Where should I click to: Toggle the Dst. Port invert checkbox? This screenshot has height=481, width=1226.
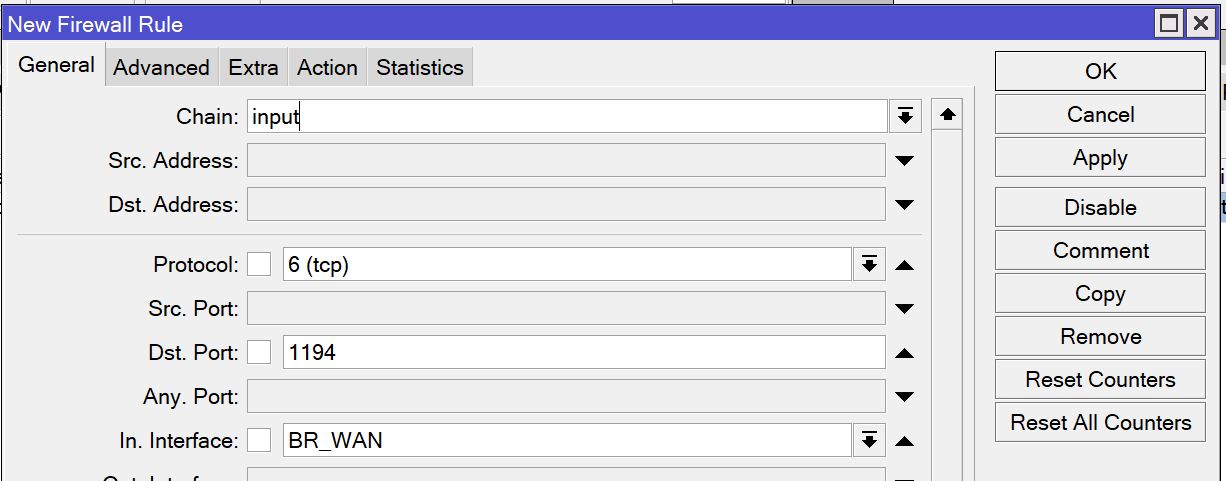pos(259,352)
